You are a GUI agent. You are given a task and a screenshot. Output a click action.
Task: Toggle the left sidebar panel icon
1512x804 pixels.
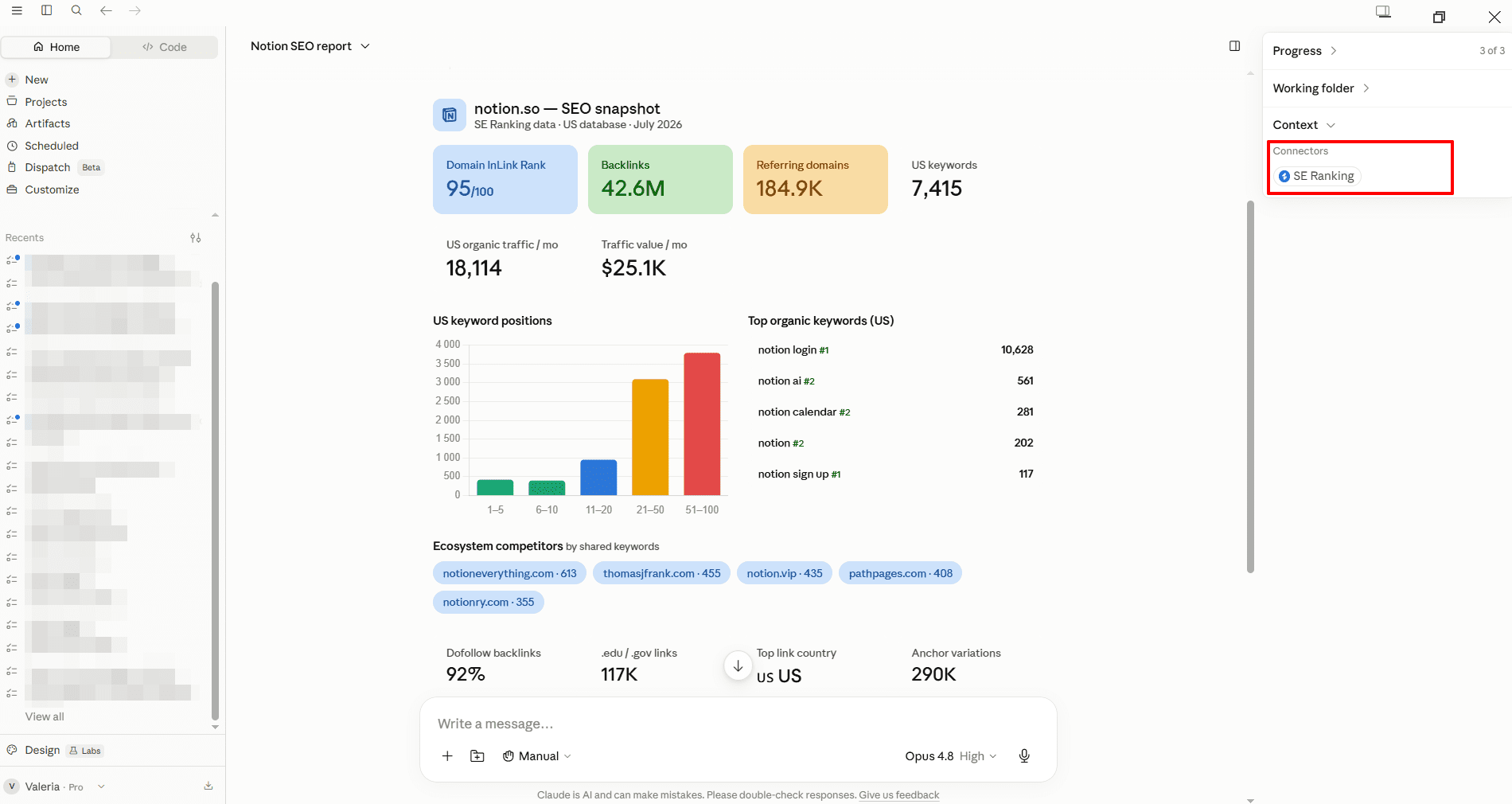47,10
